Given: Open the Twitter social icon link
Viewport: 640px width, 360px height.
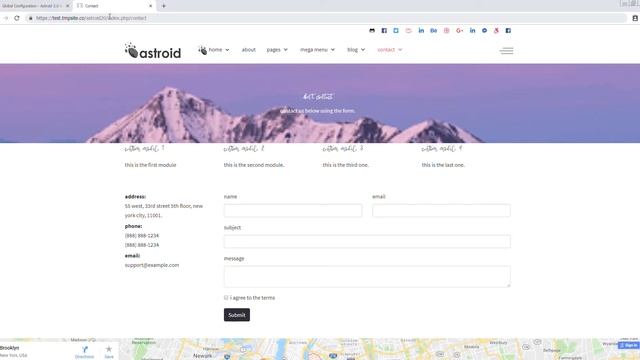Looking at the screenshot, I should click(396, 31).
